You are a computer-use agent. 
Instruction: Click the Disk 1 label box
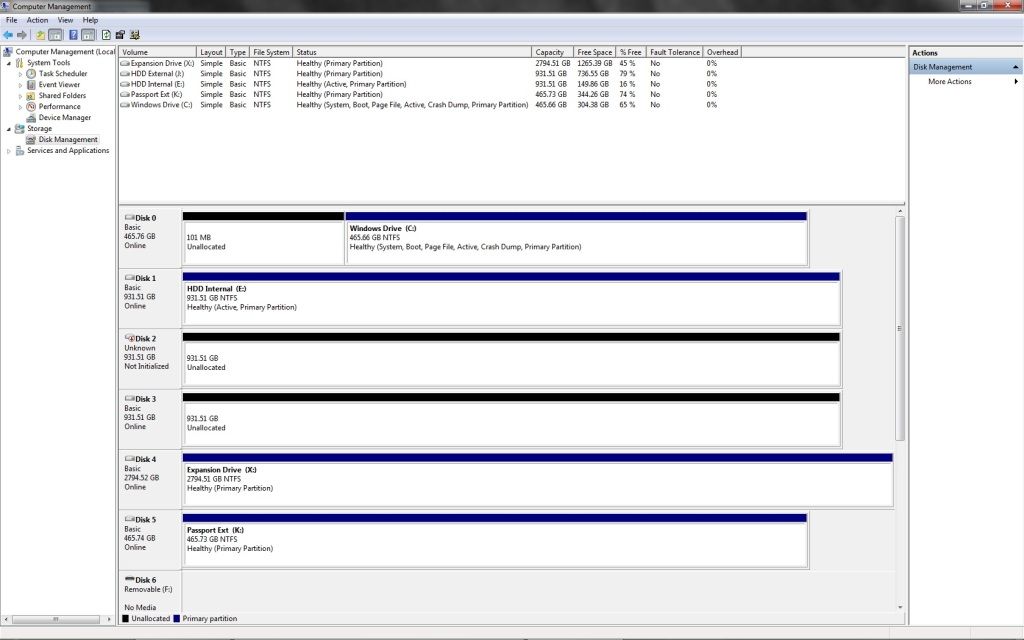point(150,298)
